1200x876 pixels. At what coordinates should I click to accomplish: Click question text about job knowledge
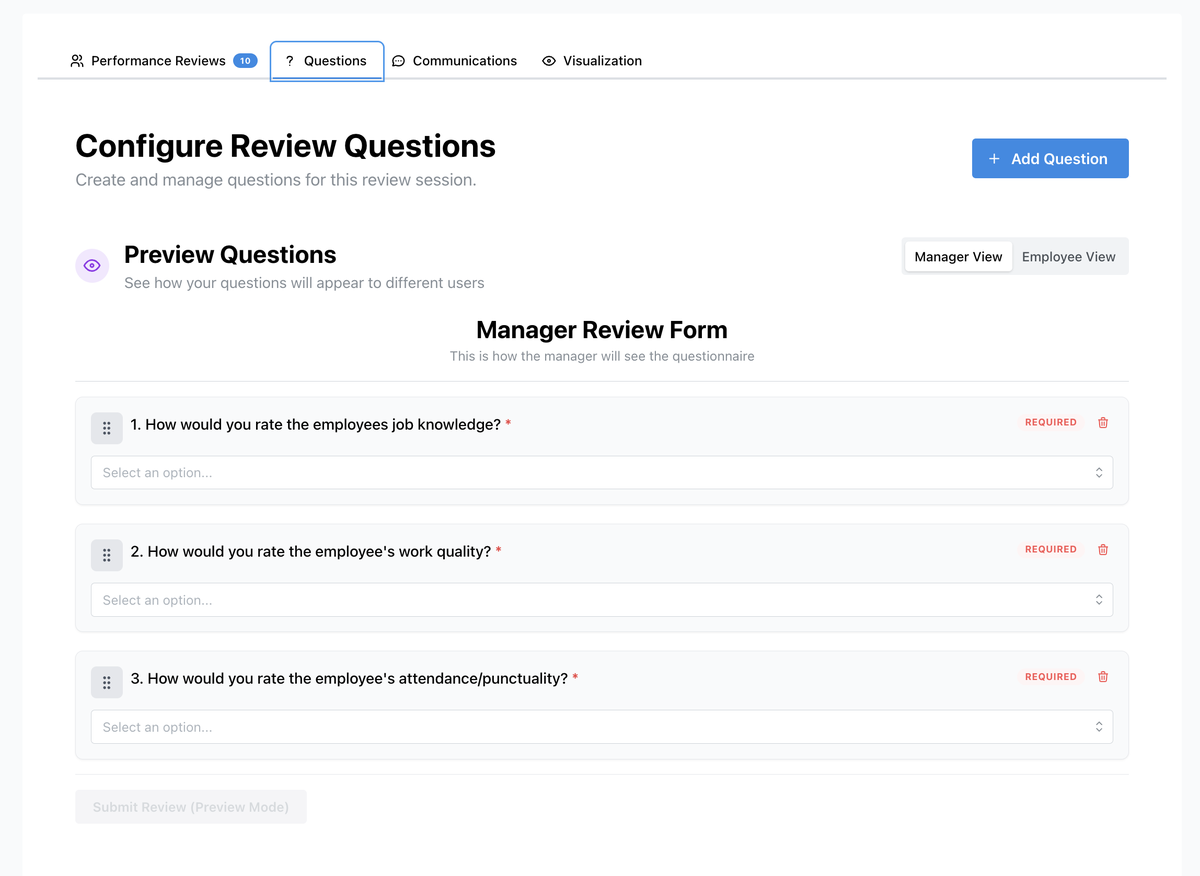(x=316, y=425)
